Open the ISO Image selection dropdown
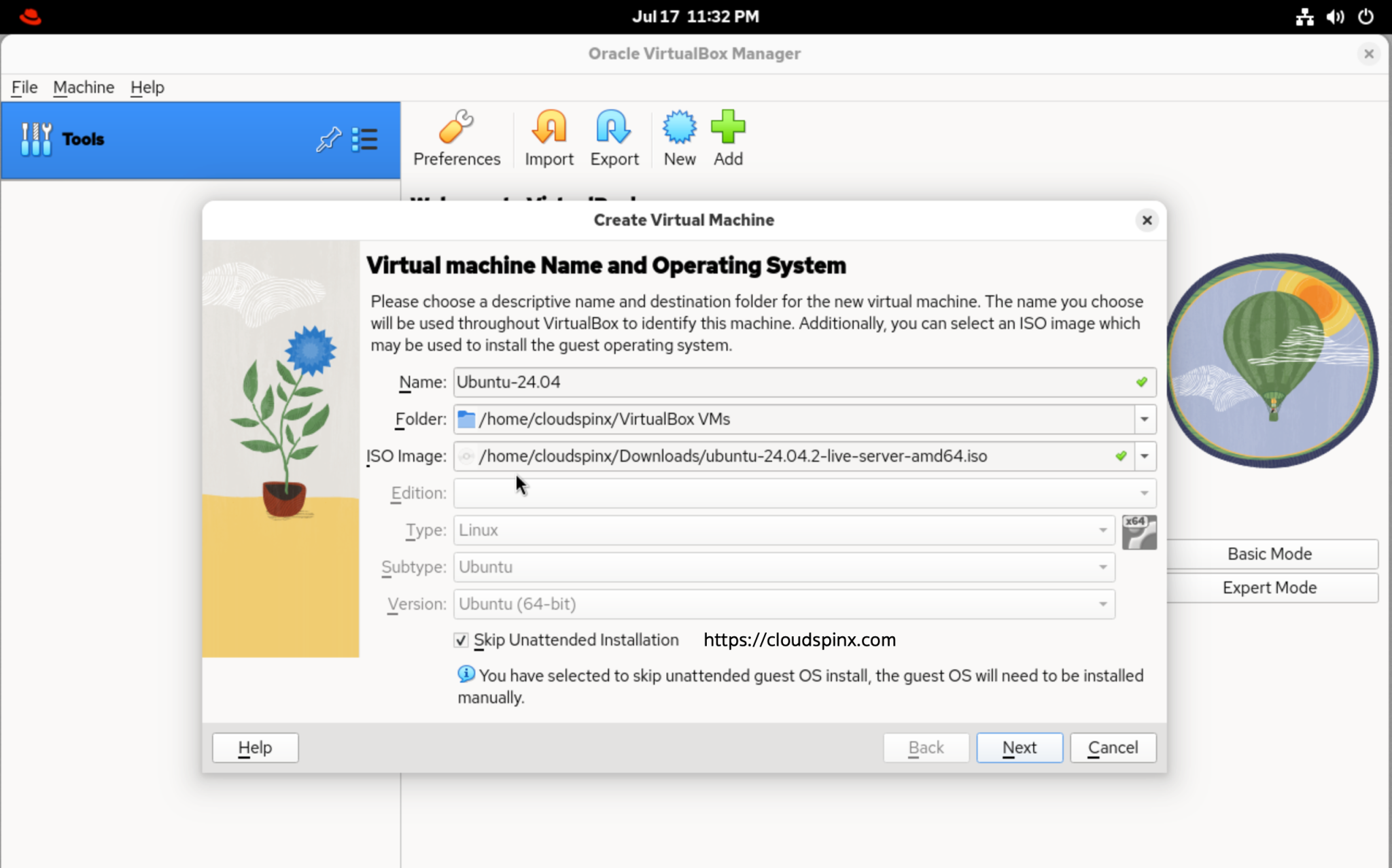Screen dimensions: 1392x868 (1144, 456)
